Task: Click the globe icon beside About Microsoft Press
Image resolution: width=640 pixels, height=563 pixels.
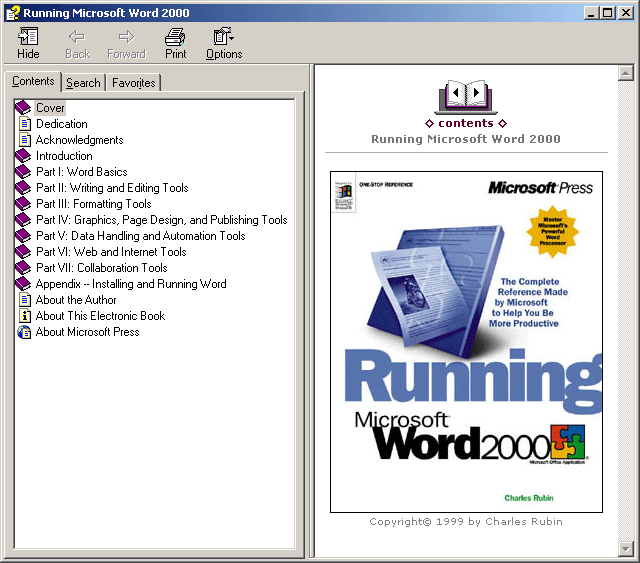Action: click(24, 332)
